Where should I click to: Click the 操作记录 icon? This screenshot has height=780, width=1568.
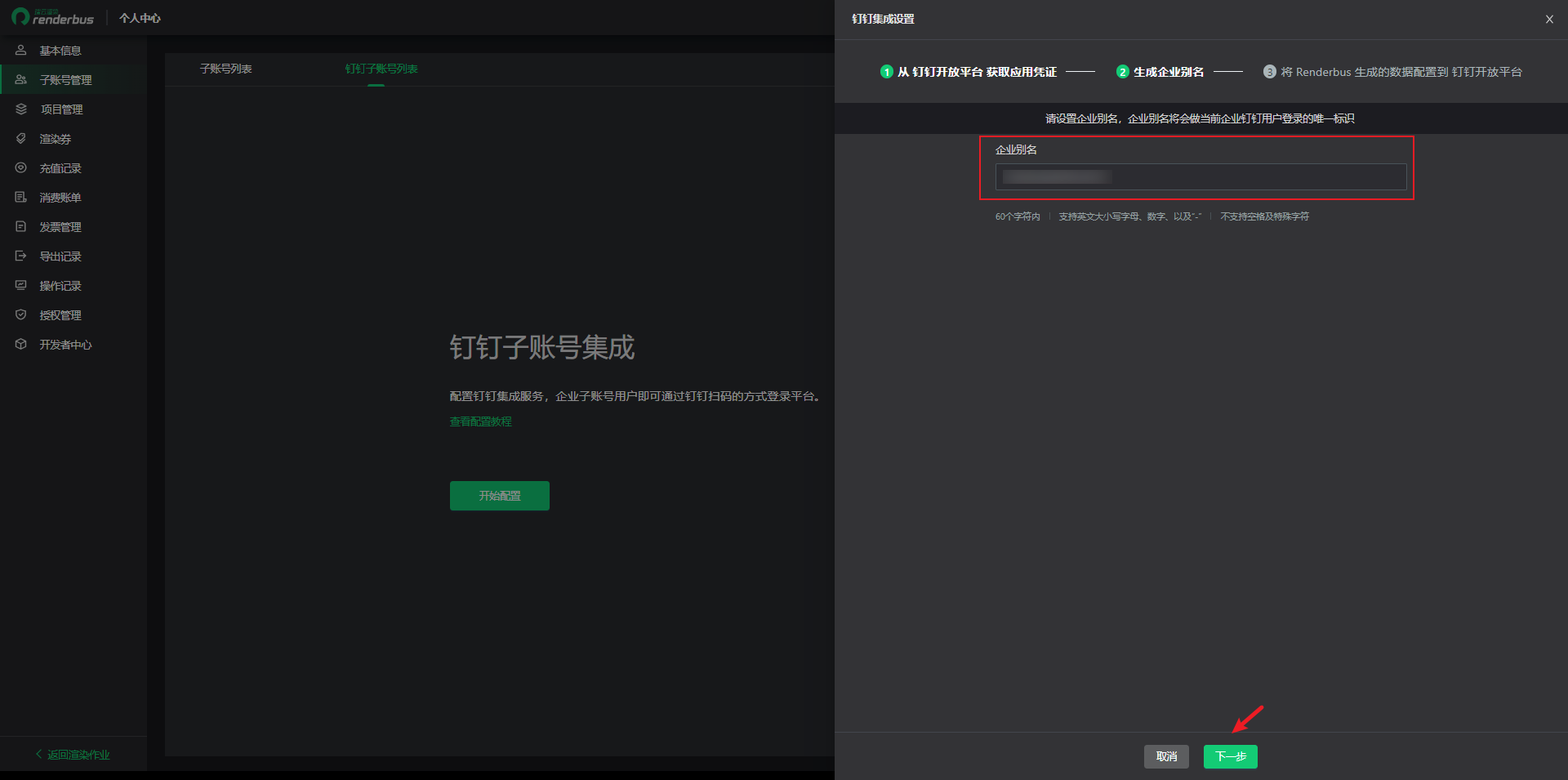tap(21, 285)
